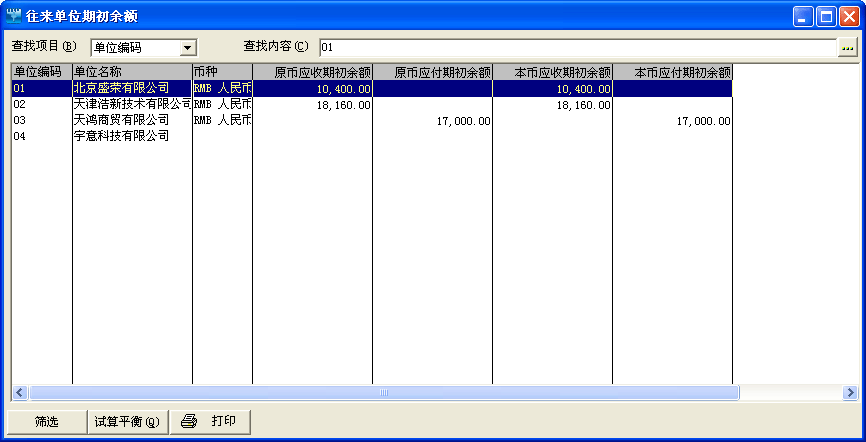This screenshot has width=866, height=442.
Task: Click the 本币应付期初余额 column header
Action: 672,72
